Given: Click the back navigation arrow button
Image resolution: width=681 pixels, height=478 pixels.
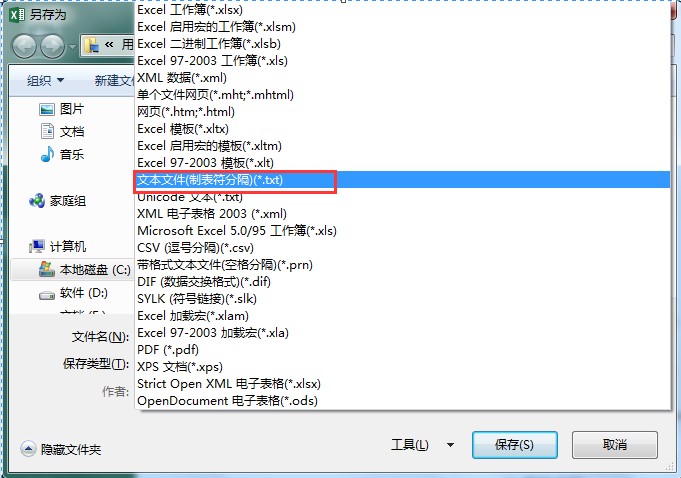Looking at the screenshot, I should coord(24,46).
